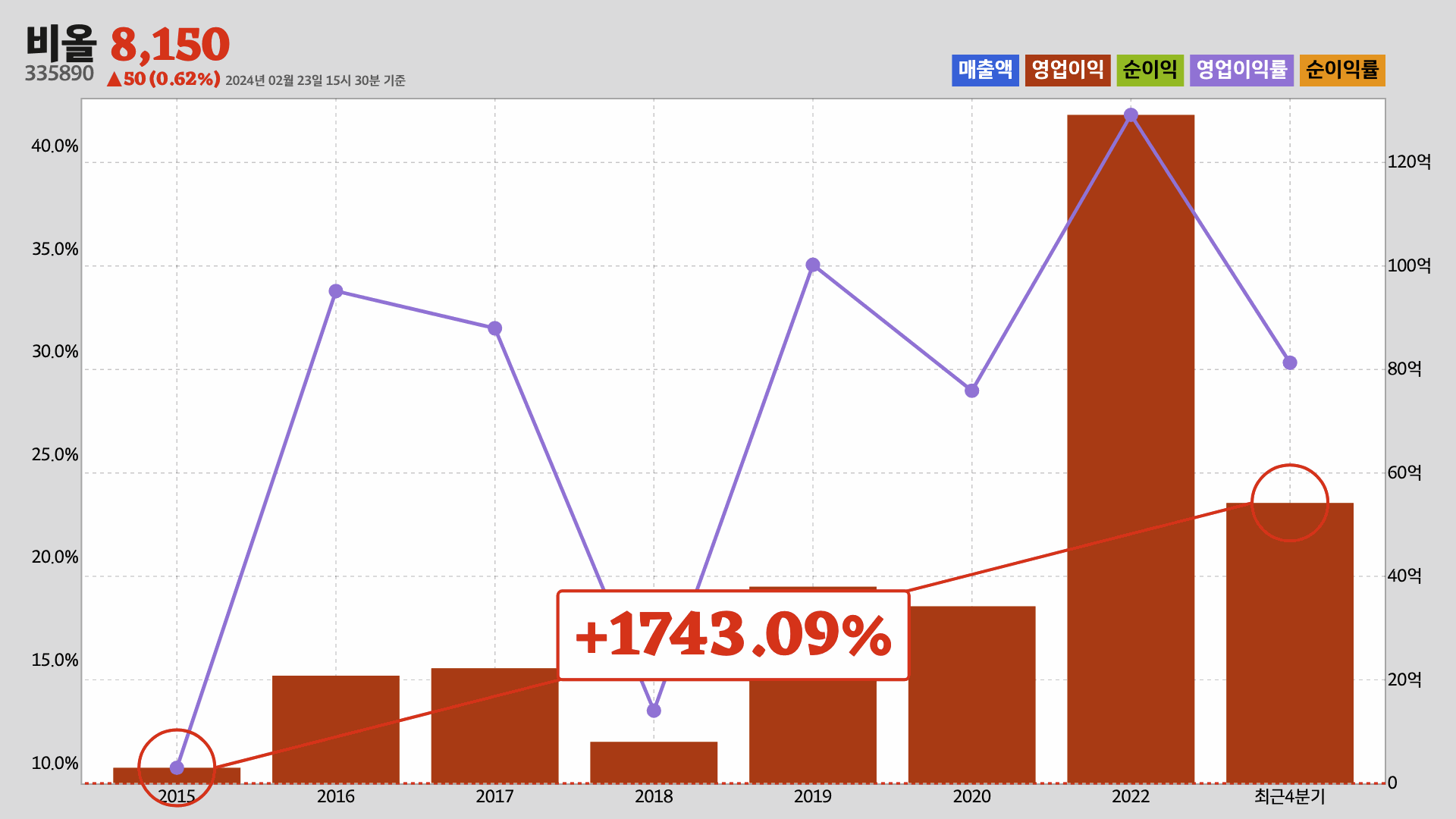Click the 순이익 legend button

pyautogui.click(x=1150, y=70)
